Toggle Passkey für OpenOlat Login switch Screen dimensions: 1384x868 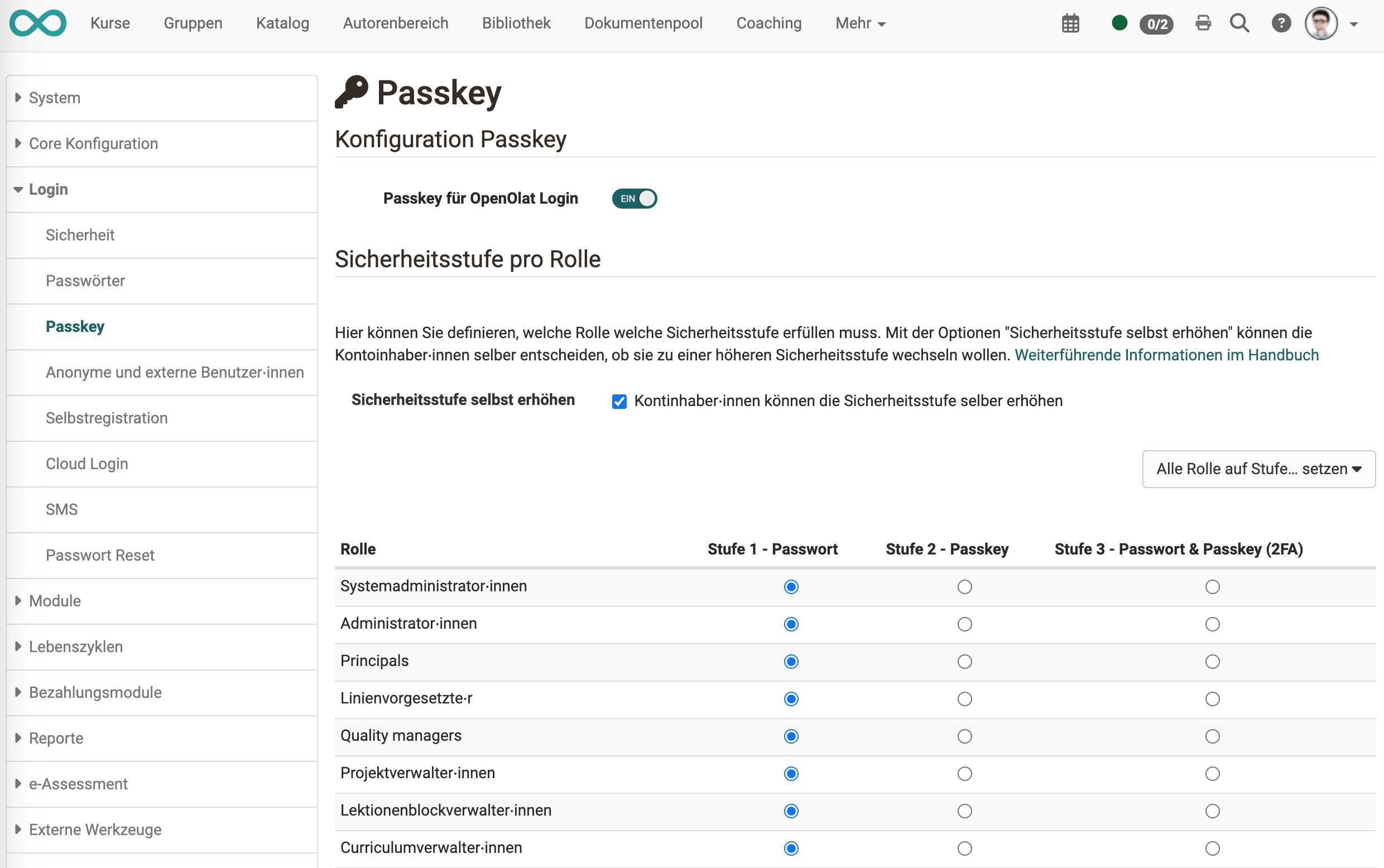pyautogui.click(x=635, y=198)
